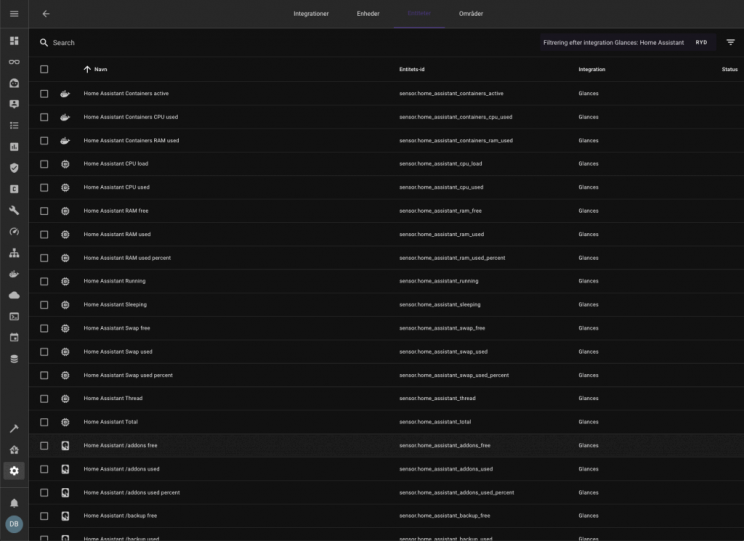Check the Swap used row checkbox
This screenshot has height=541, width=744.
(x=44, y=352)
